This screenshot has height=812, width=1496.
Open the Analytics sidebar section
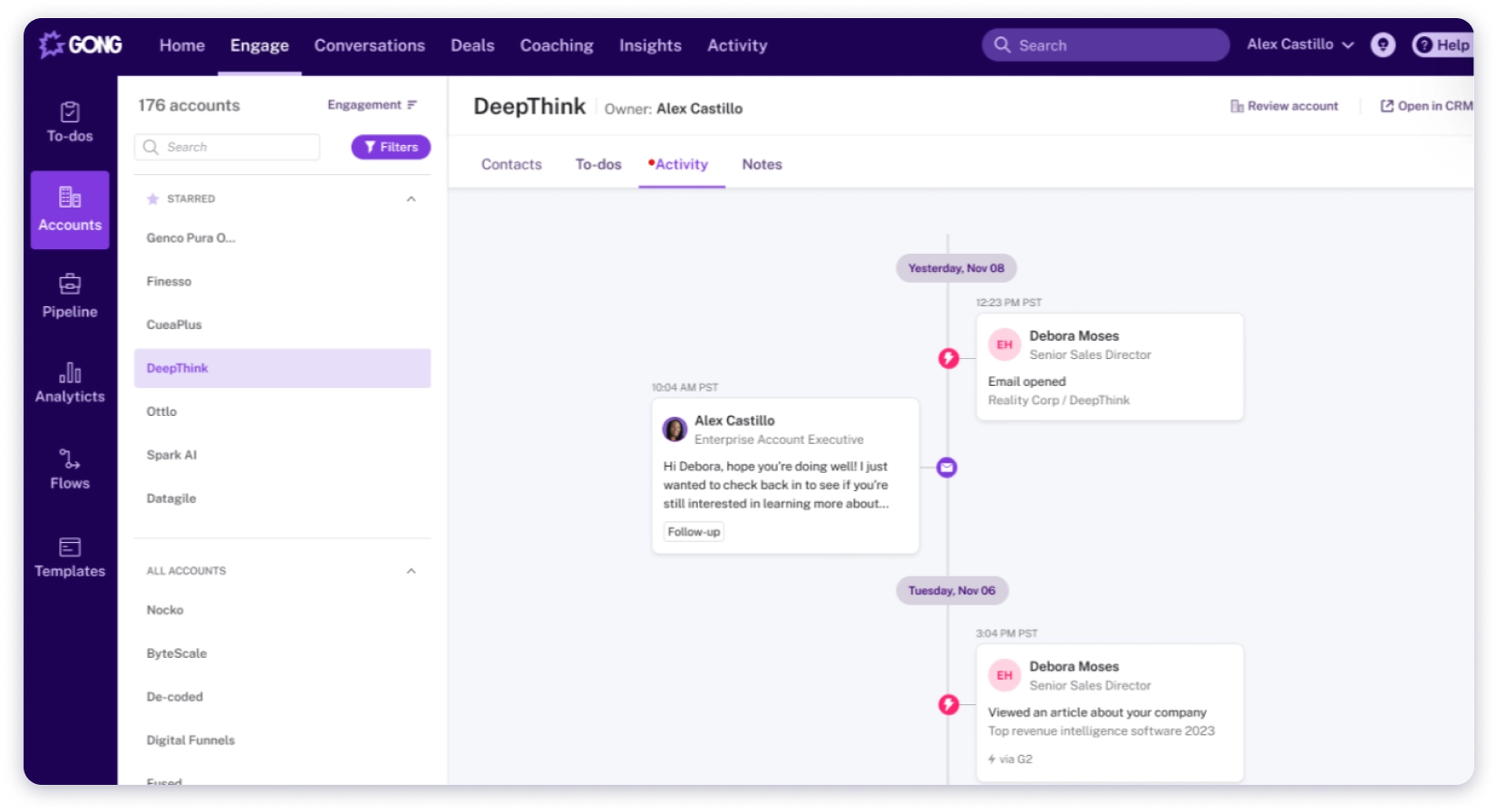click(70, 382)
